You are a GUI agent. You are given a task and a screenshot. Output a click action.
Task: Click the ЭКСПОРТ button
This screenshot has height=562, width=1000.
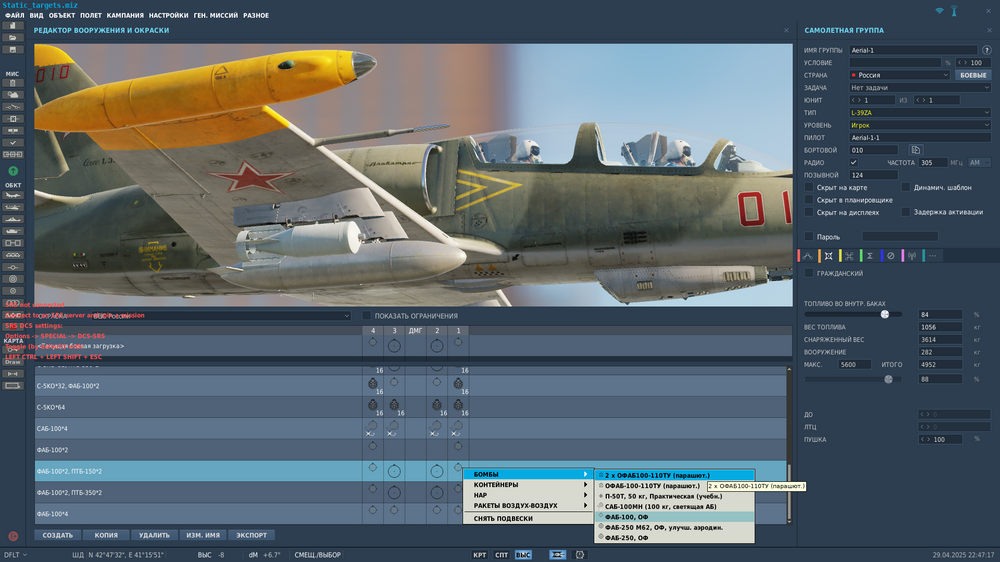251,535
